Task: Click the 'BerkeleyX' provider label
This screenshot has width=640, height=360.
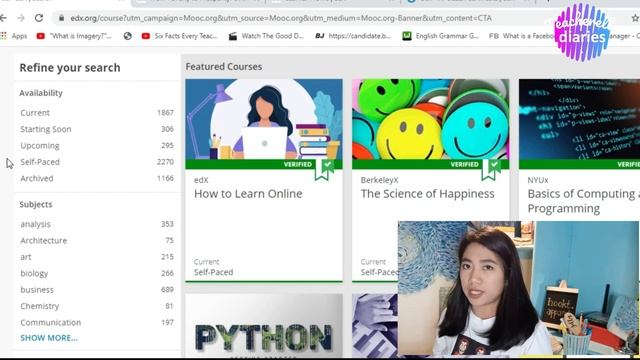Action: click(379, 180)
